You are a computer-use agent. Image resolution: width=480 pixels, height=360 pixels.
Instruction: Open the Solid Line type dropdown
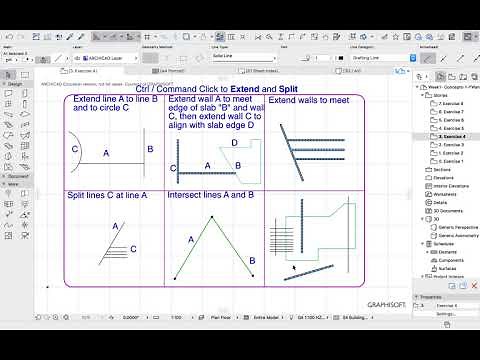tap(244, 57)
